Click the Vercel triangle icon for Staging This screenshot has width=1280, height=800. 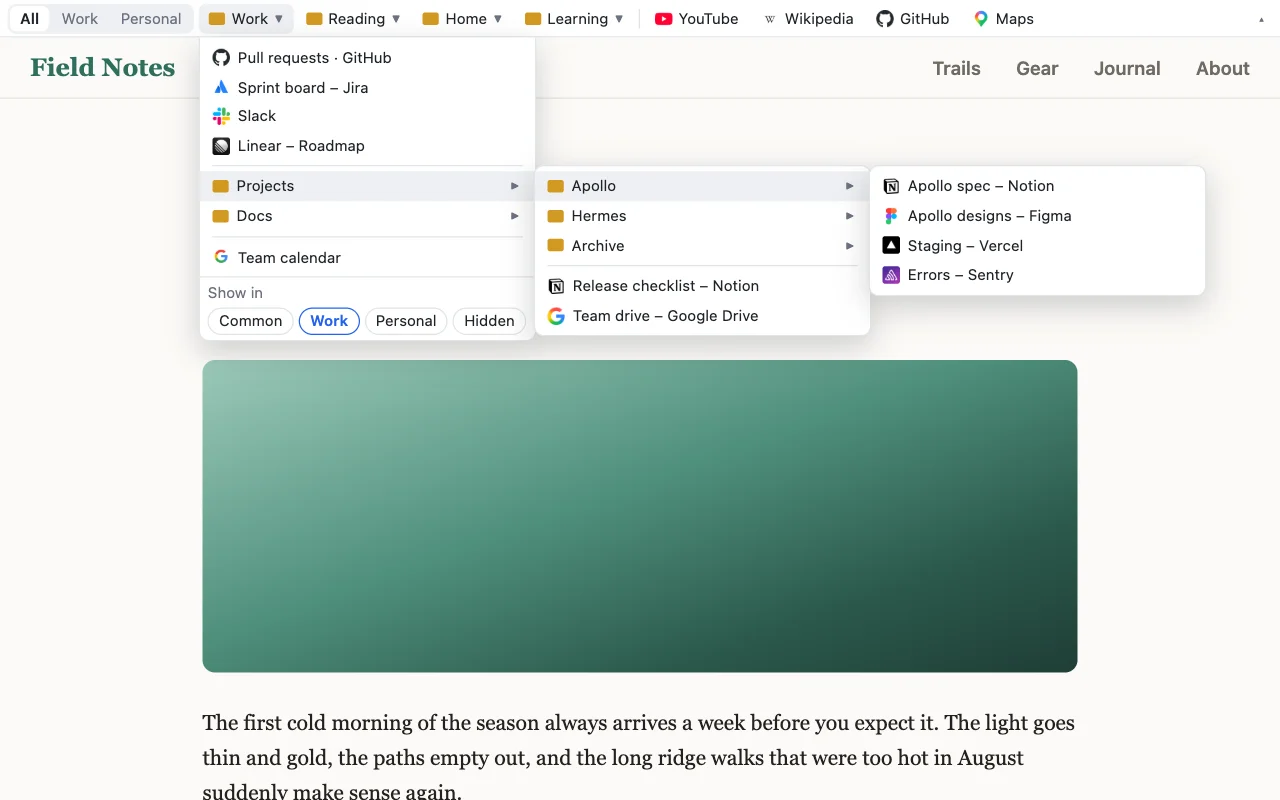tap(891, 245)
